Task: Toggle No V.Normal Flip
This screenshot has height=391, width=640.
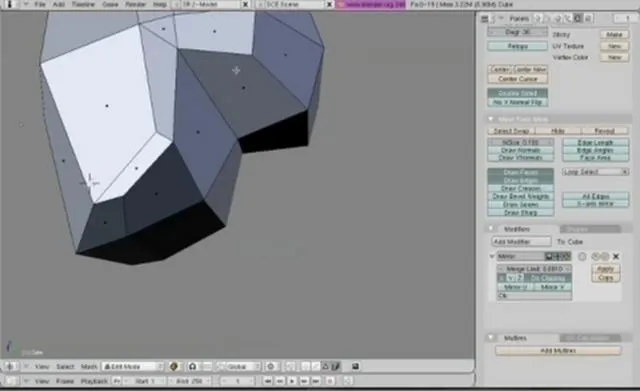Action: tap(518, 102)
